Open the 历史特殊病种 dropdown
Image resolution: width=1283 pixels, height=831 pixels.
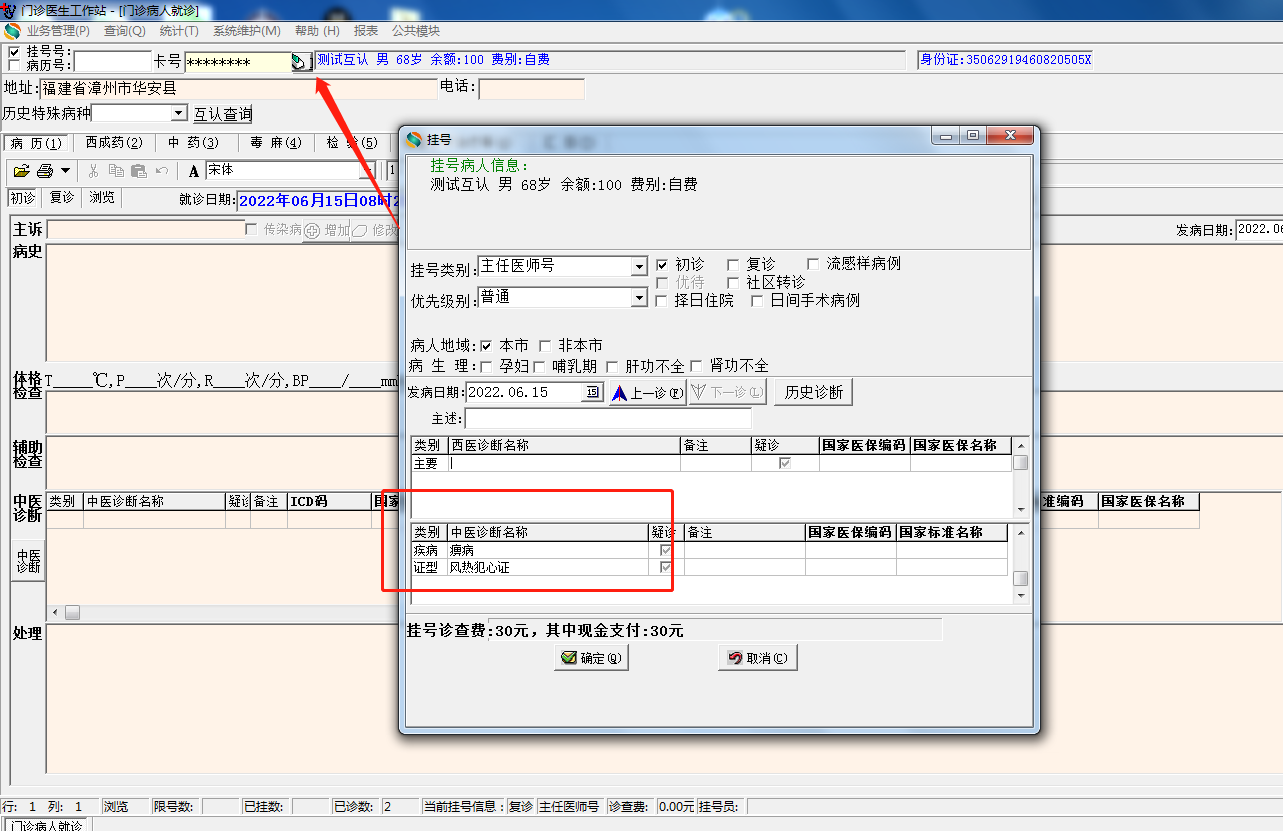point(179,114)
